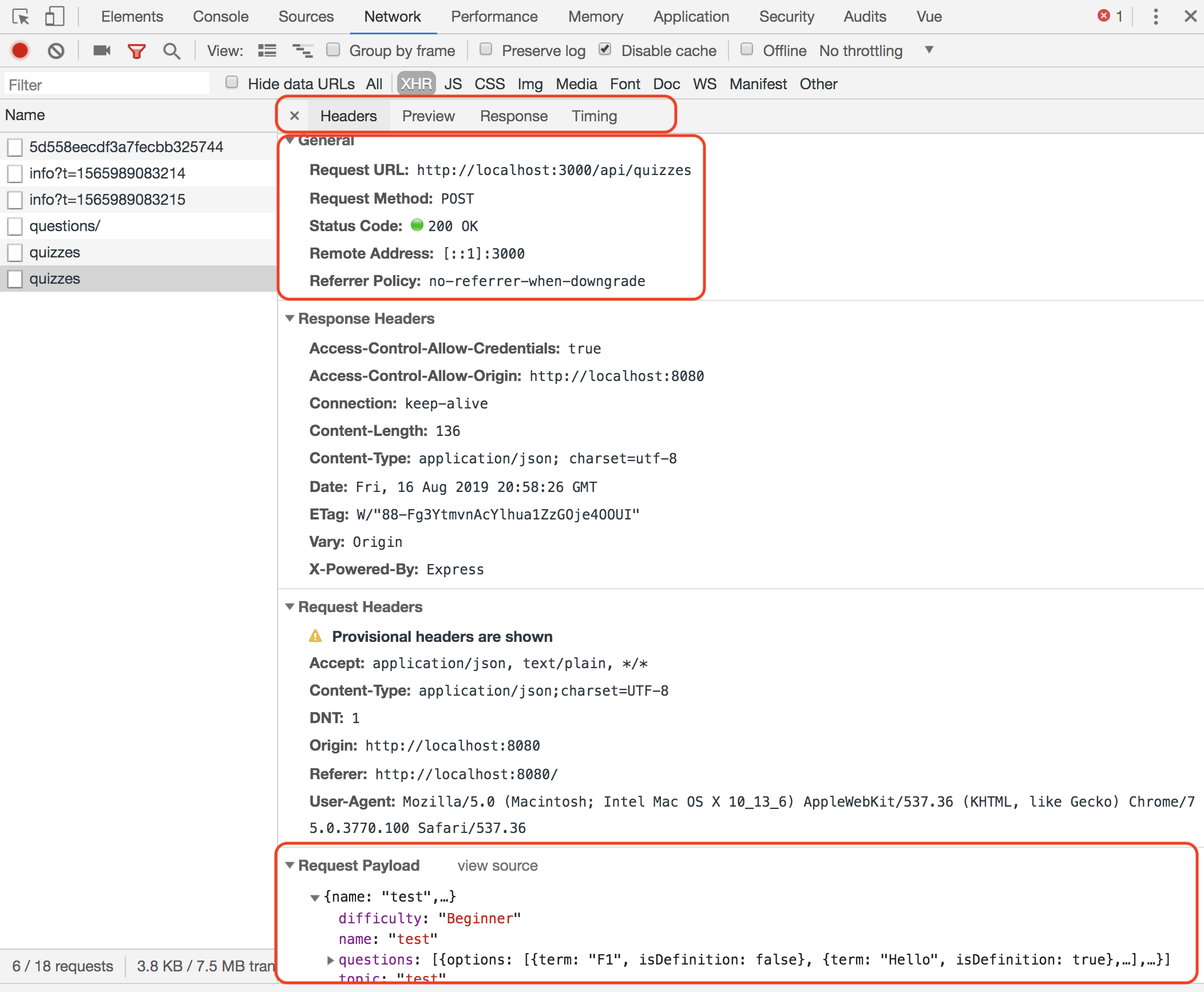Clear the network log

click(x=56, y=51)
